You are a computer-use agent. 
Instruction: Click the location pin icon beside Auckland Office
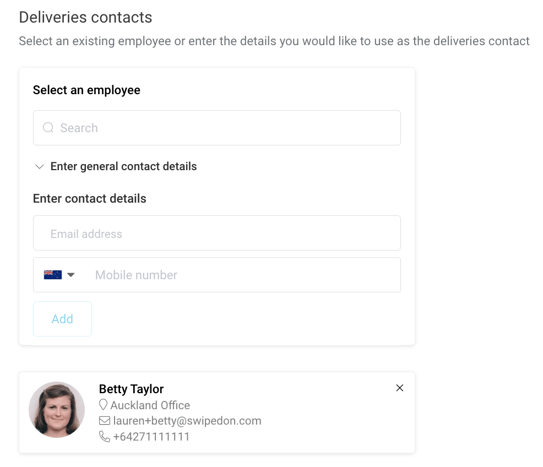click(x=103, y=405)
